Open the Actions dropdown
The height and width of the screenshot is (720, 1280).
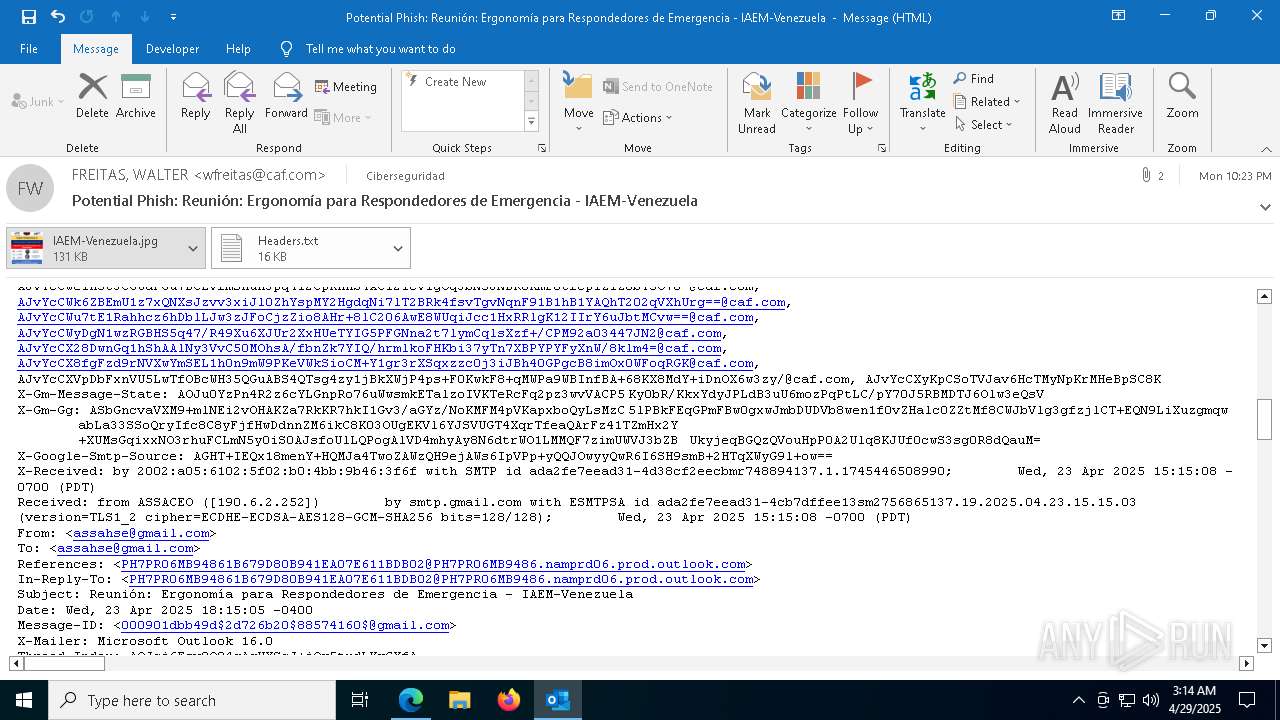[638, 118]
